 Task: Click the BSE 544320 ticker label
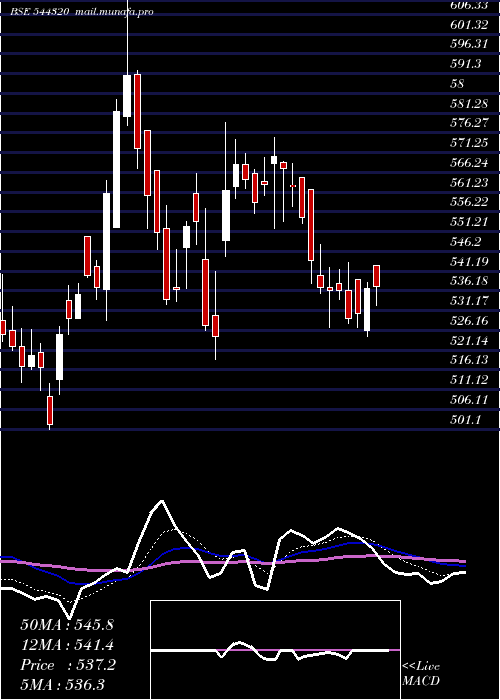[x=40, y=12]
